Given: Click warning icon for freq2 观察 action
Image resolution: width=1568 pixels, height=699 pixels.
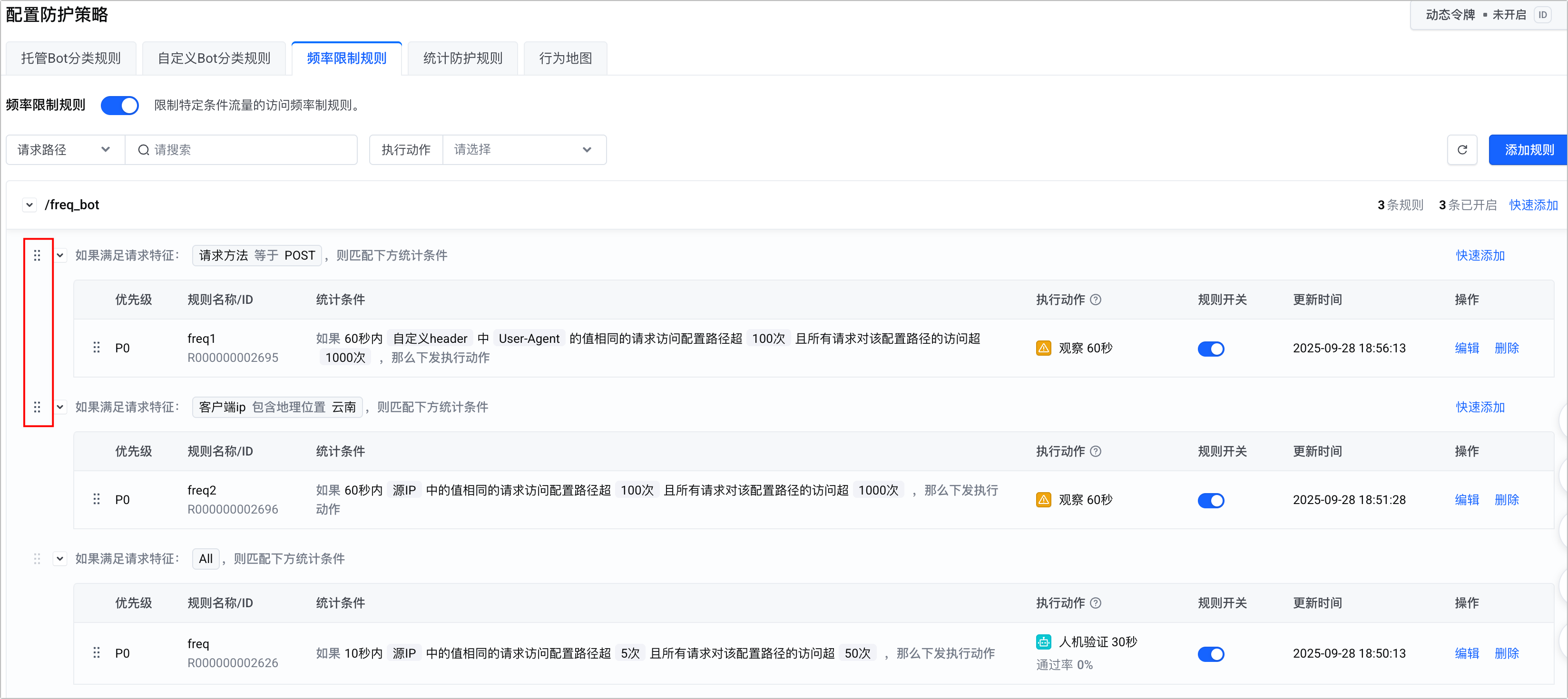Looking at the screenshot, I should point(1043,499).
